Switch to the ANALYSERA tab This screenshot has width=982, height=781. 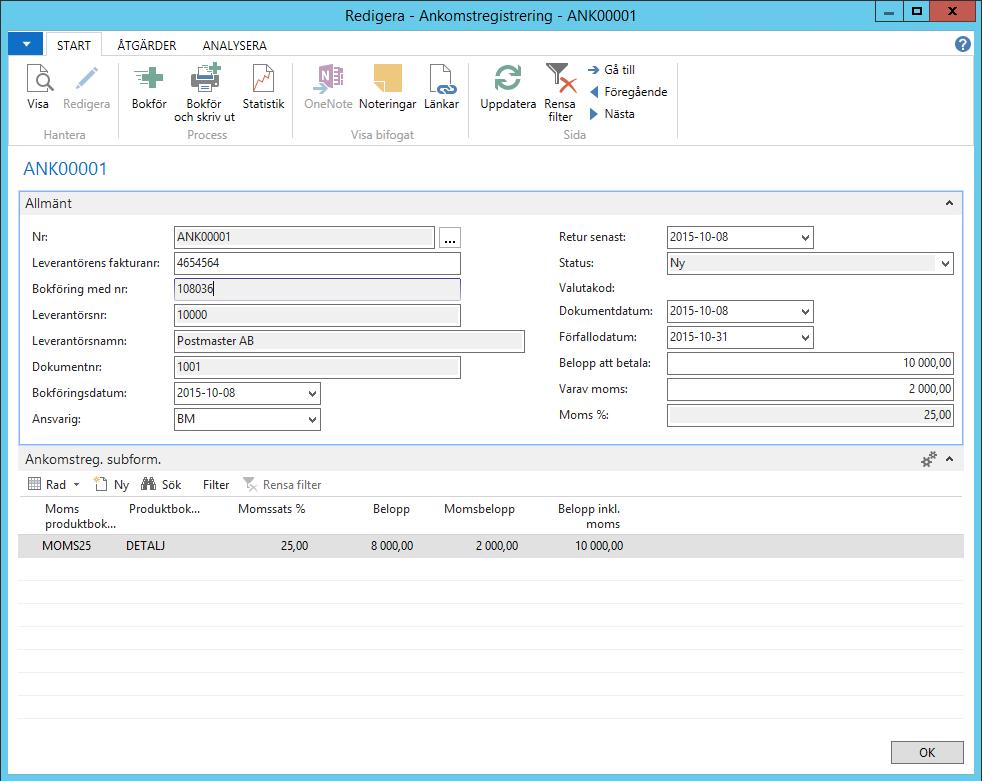235,45
